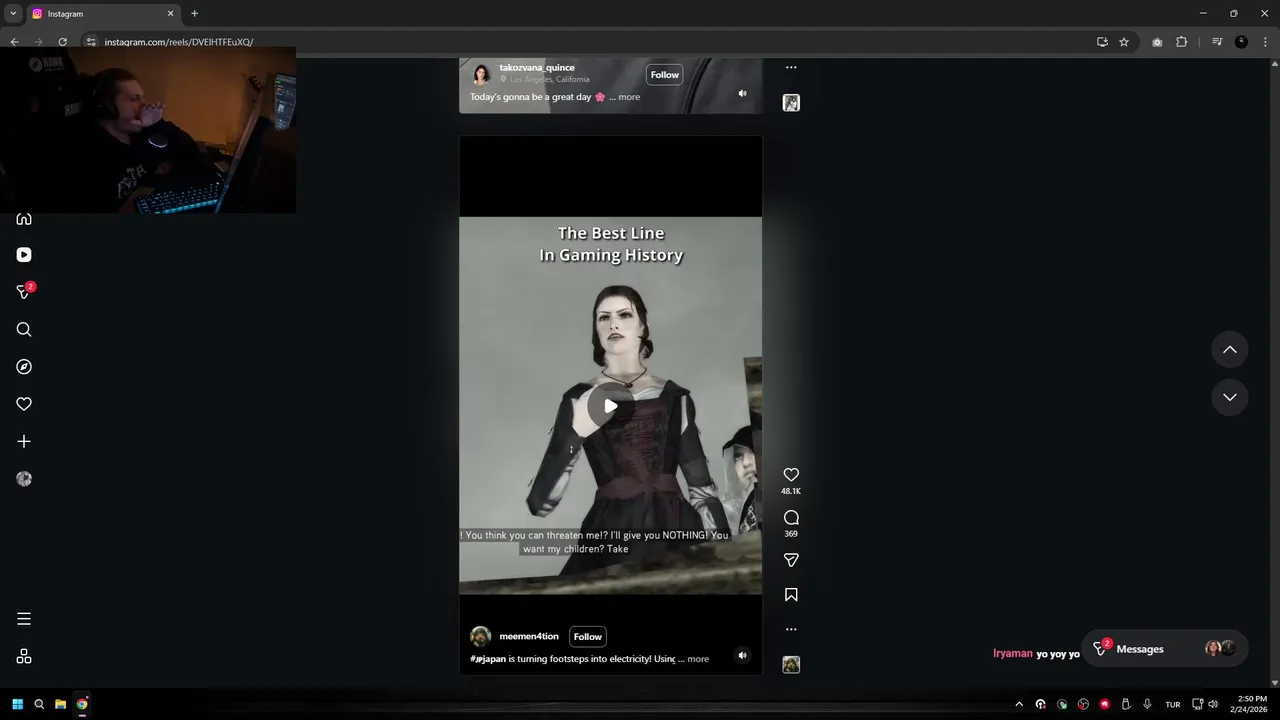
Task: Go to previous reel with up arrow
Action: pos(1230,350)
